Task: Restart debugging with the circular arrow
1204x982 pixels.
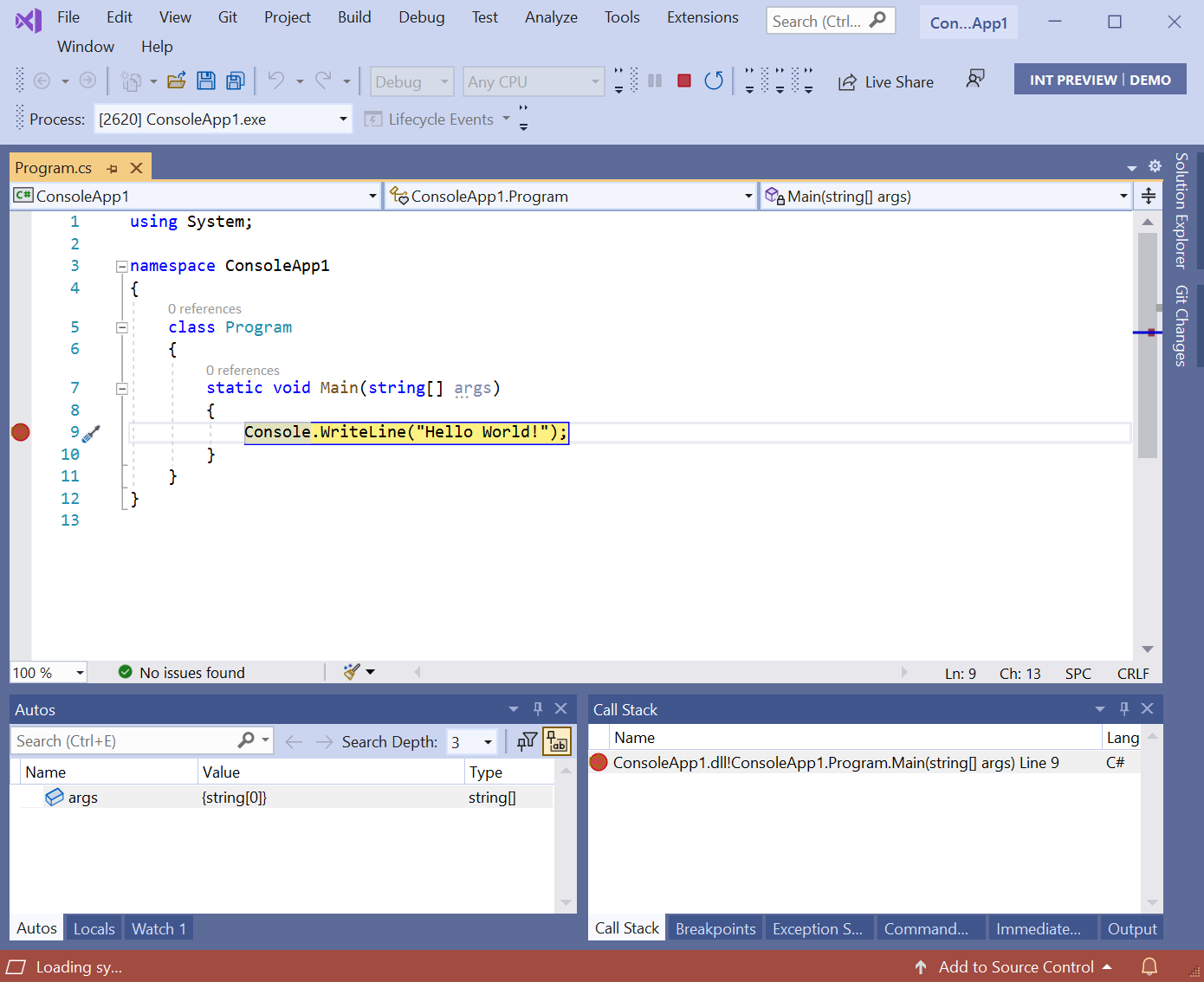Action: 714,81
